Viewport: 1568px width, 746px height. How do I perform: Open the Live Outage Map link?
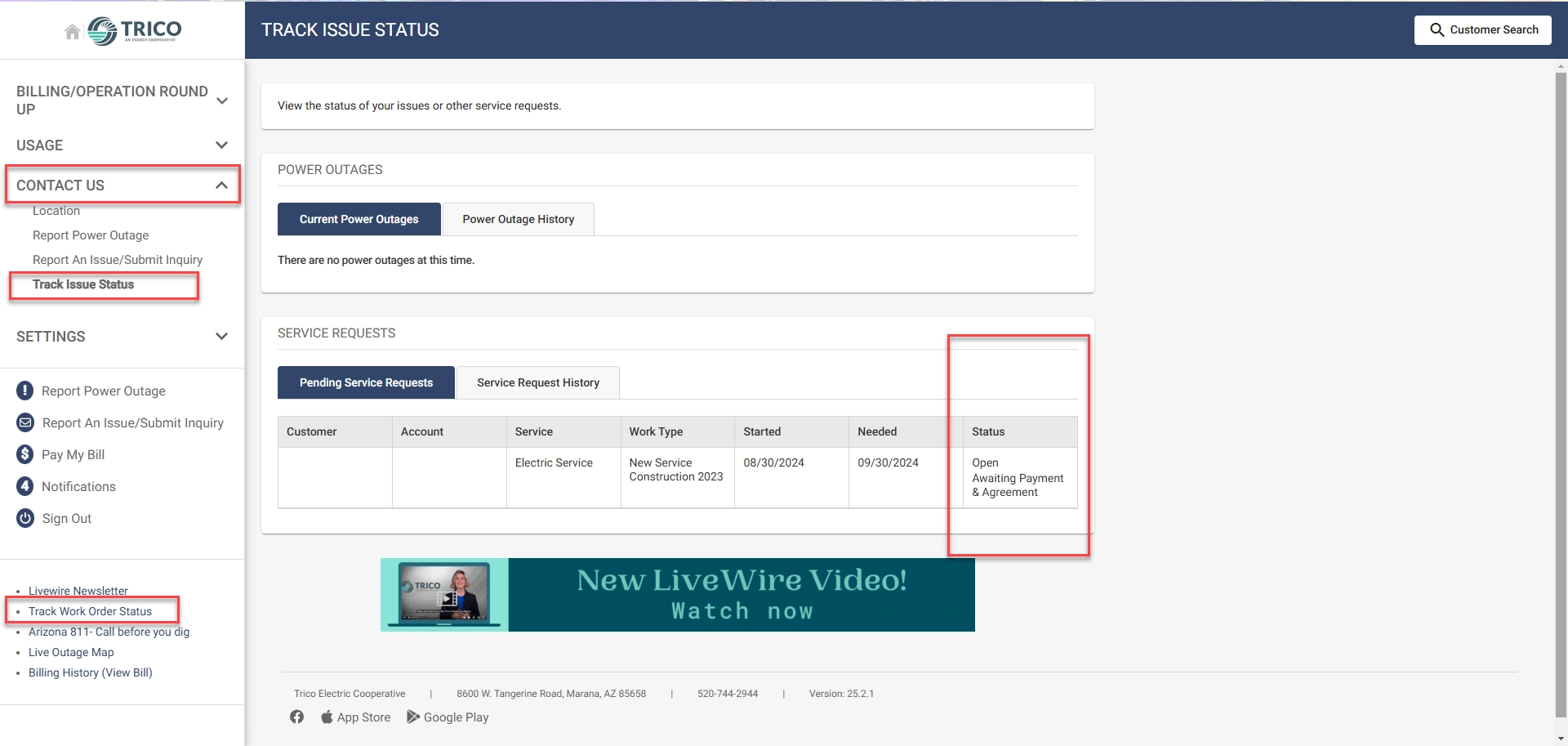pos(71,652)
